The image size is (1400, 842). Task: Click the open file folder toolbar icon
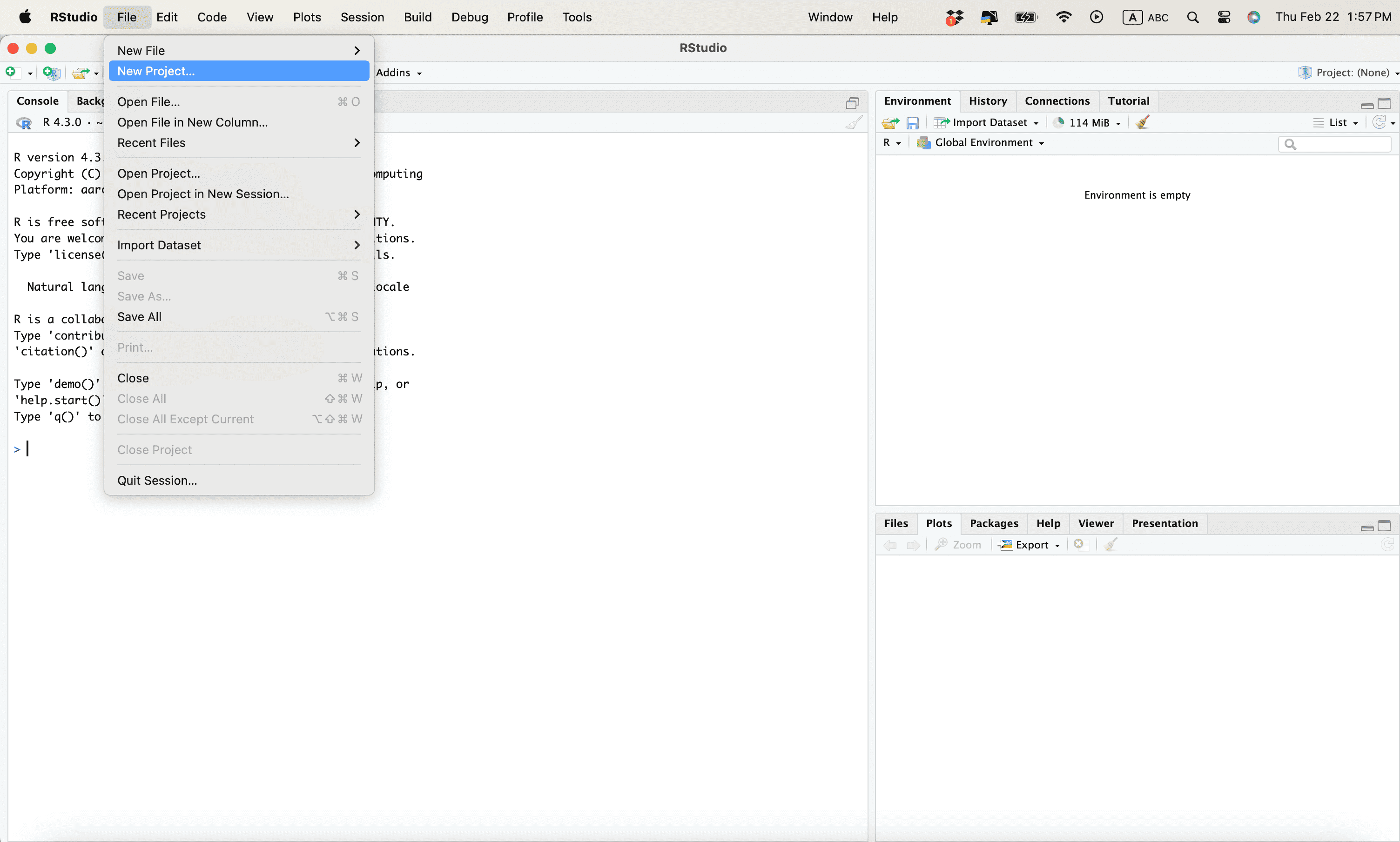81,73
